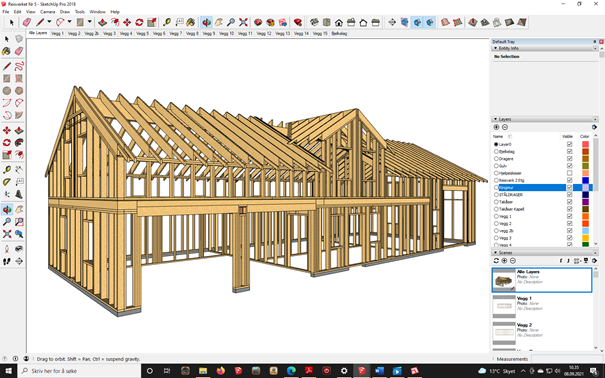The width and height of the screenshot is (605, 378).
Task: Select the Circle tool in left toolbar
Action: [7, 91]
